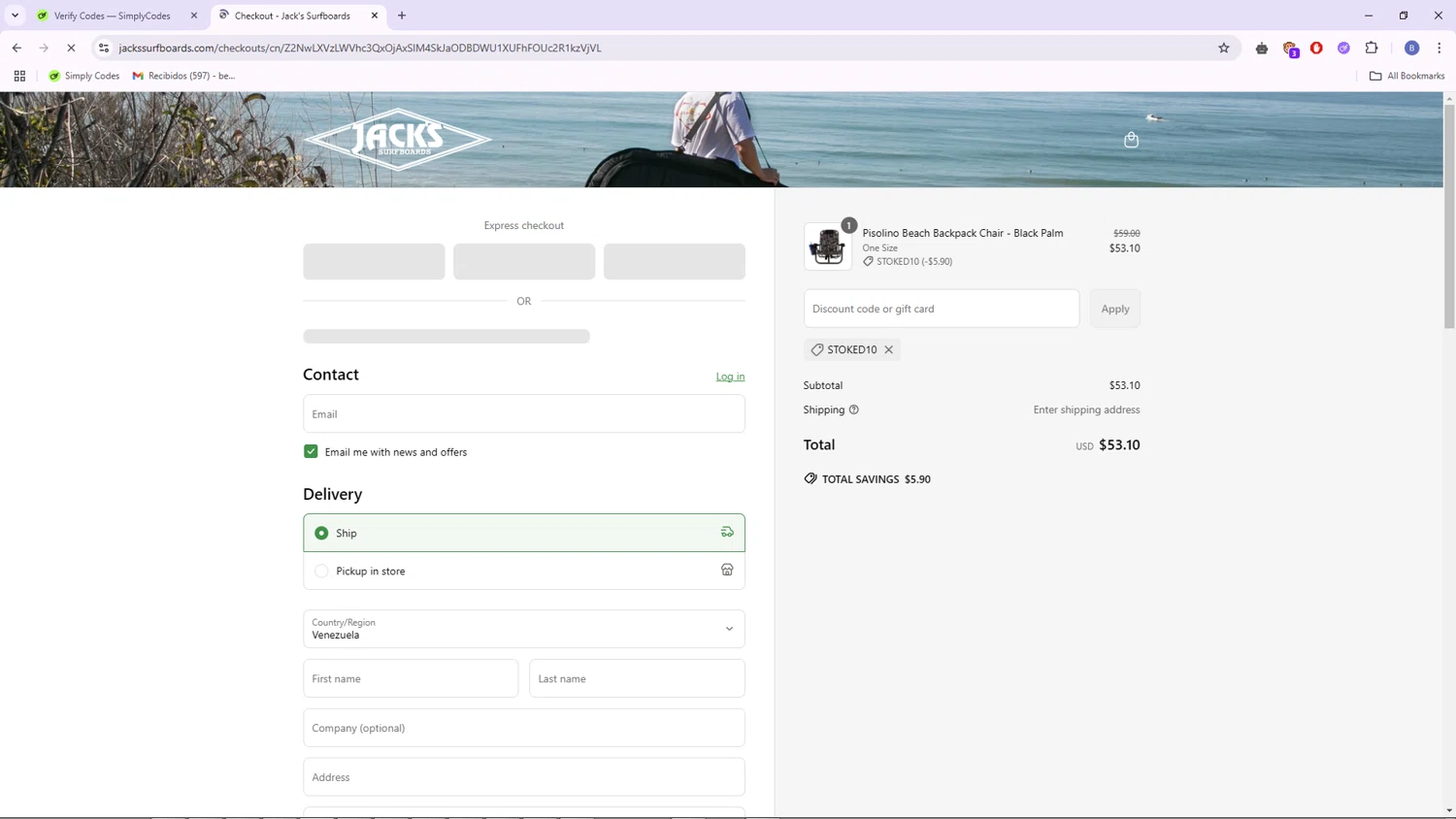Open the shopping bag cart icon
Screen dimensions: 1456x819
pos(1131,140)
